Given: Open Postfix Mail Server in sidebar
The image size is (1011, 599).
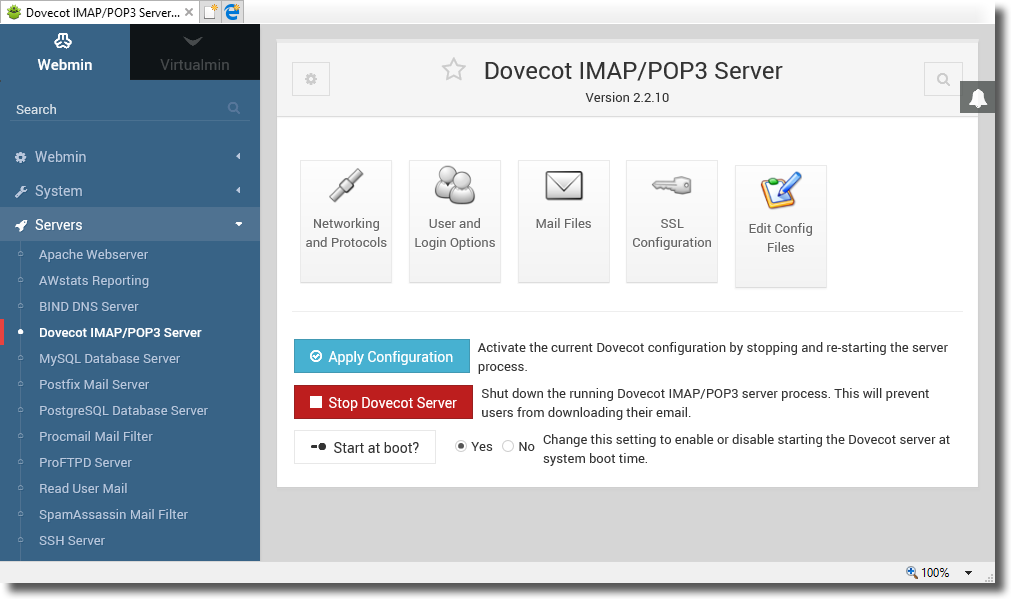Looking at the screenshot, I should pyautogui.click(x=93, y=384).
